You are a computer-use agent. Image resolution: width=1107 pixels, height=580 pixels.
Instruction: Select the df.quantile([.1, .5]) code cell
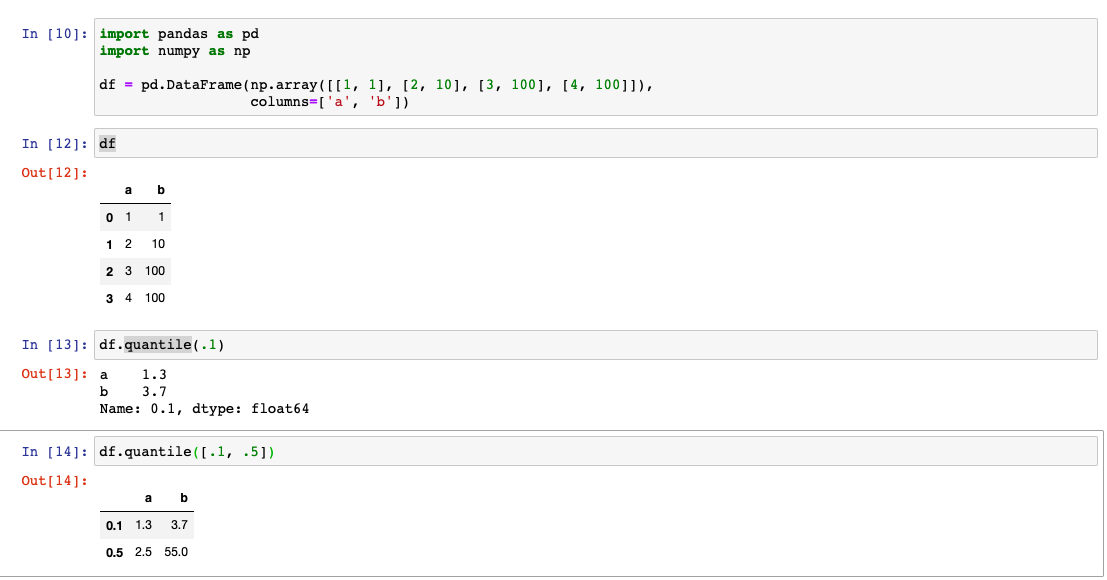pos(400,450)
